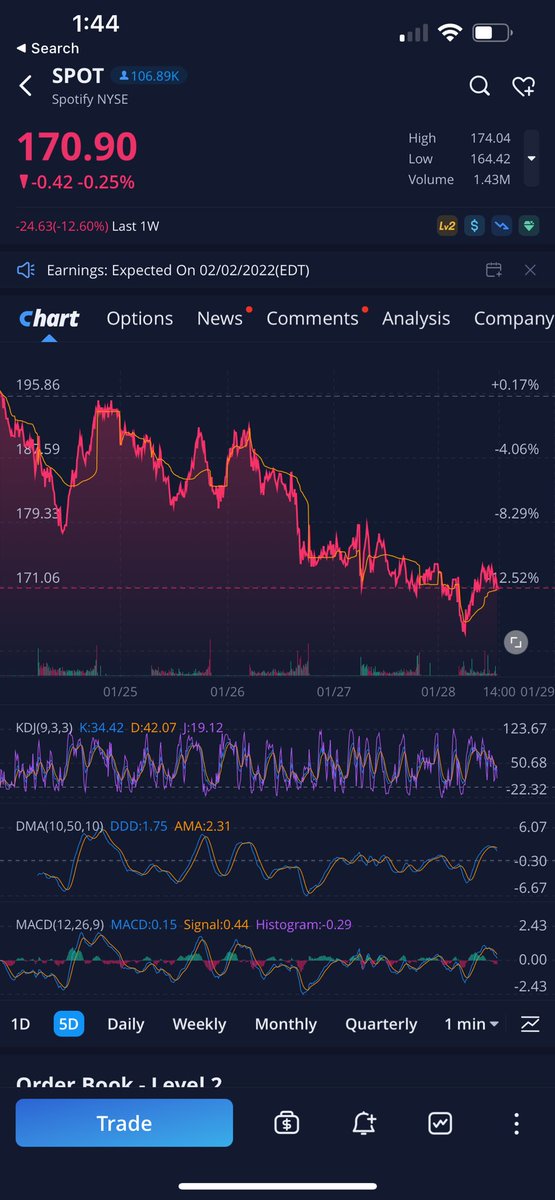Expand the High/Low/Volume details arrow
555x1200 pixels.
click(x=532, y=159)
